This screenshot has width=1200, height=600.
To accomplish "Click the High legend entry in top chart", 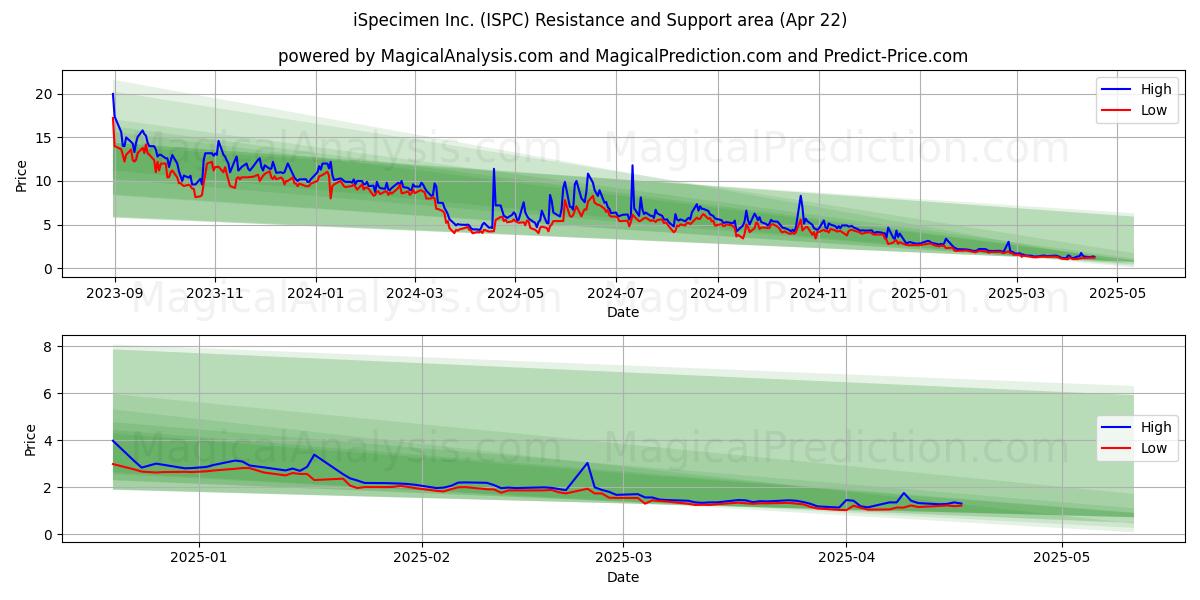I will click(1139, 90).
